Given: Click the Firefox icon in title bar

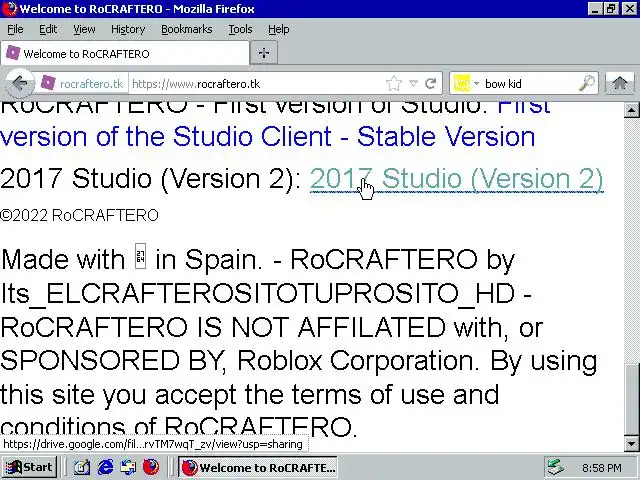Looking at the screenshot, I should tap(9, 9).
